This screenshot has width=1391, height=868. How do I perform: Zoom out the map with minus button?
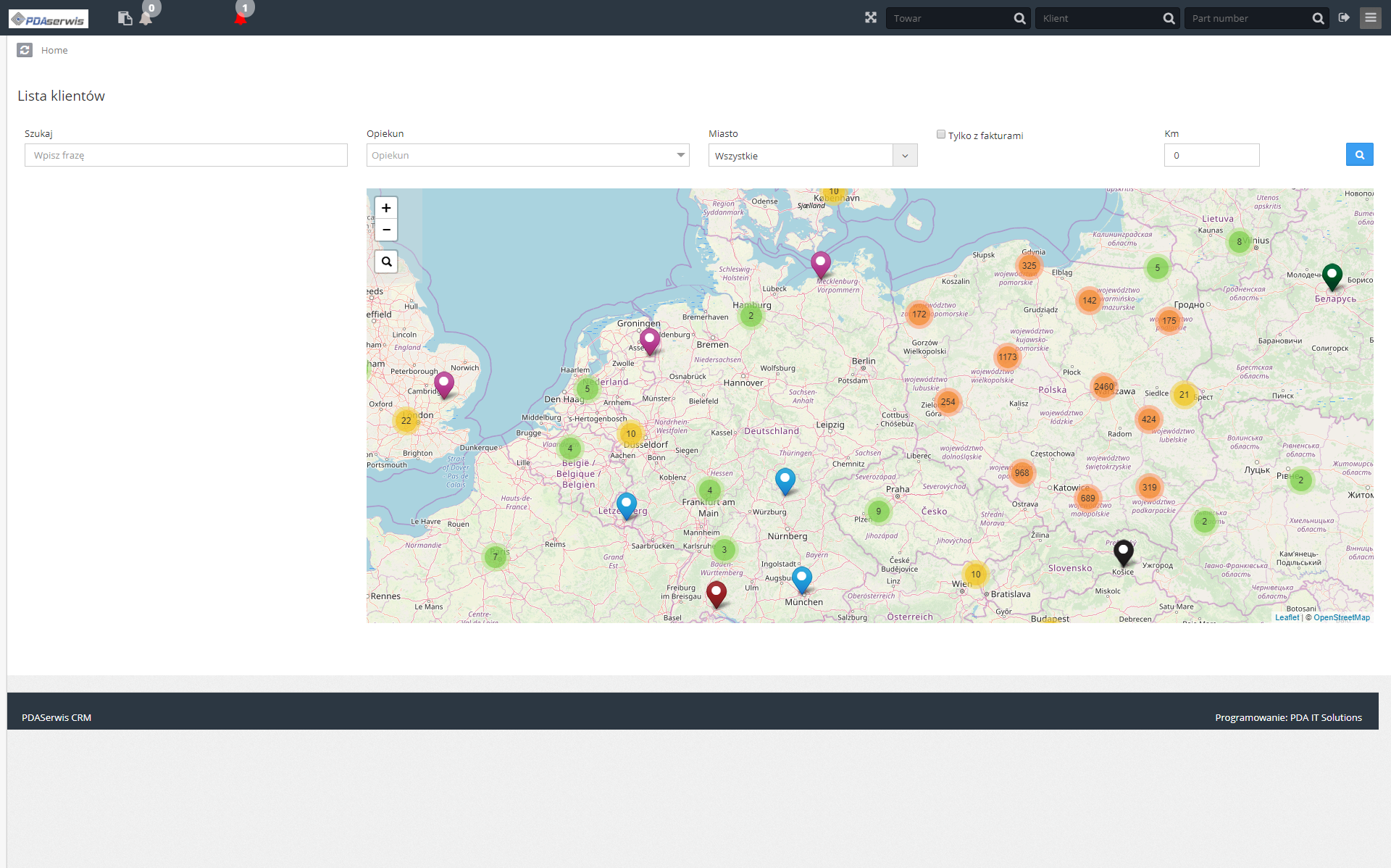(386, 230)
